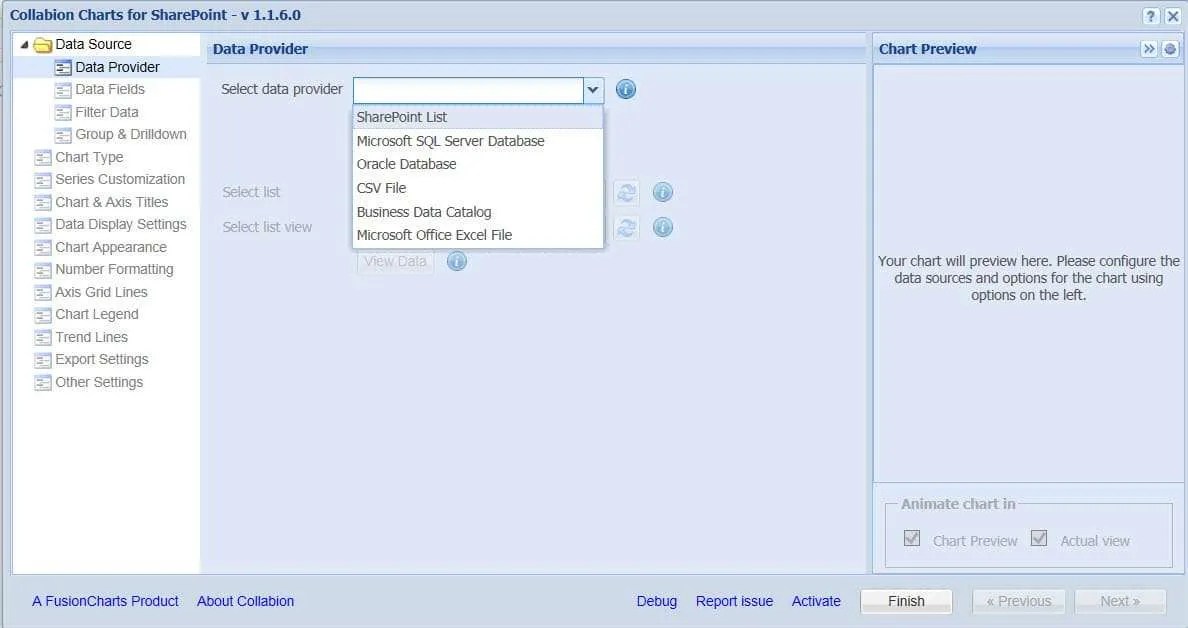
Task: Select the Series Customization tree item label
Action: coord(120,180)
